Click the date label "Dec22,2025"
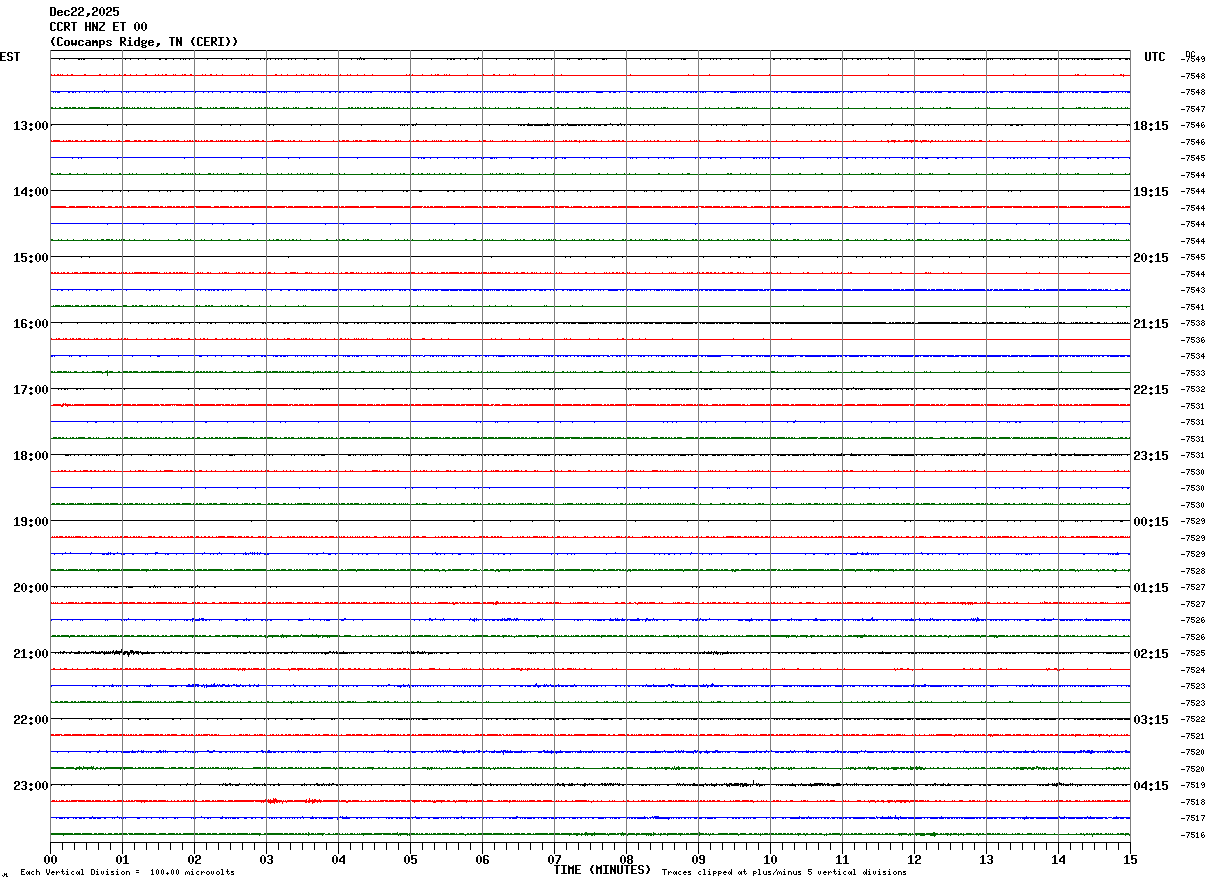The image size is (1210, 886). [84, 12]
